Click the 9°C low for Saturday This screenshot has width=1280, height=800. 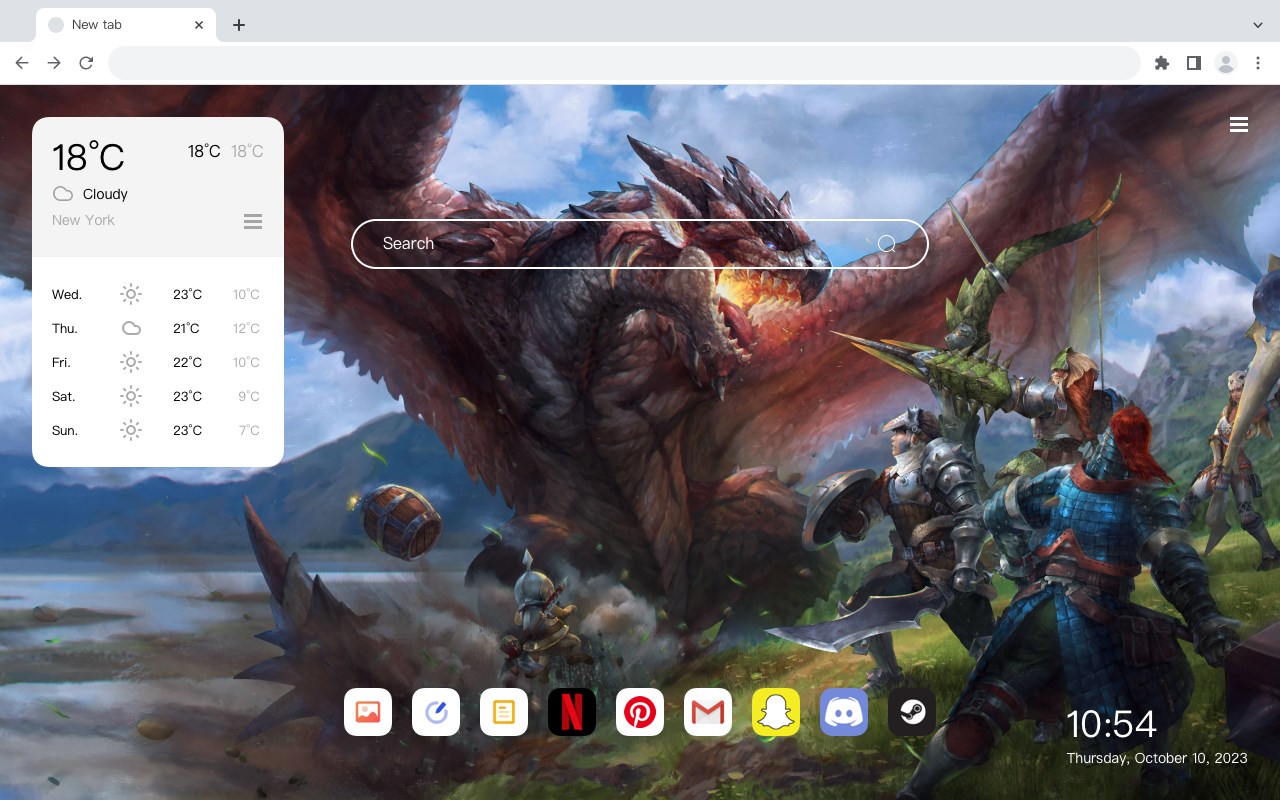(x=249, y=396)
